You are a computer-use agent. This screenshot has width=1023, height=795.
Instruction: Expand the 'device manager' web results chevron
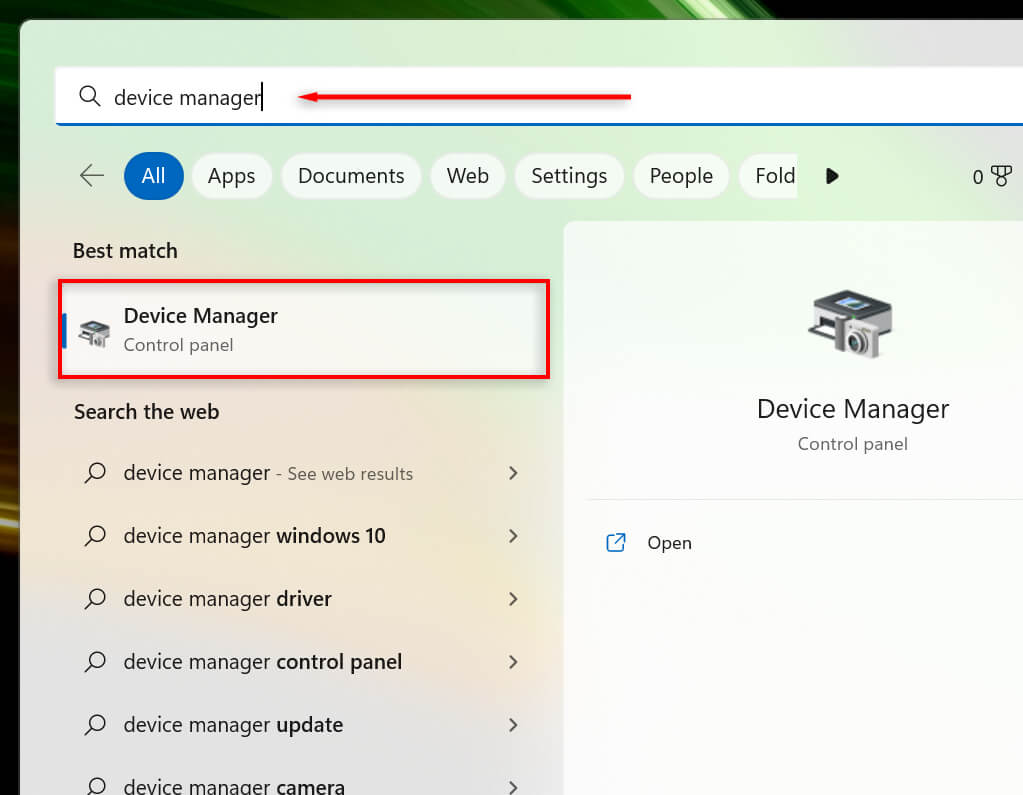[513, 473]
